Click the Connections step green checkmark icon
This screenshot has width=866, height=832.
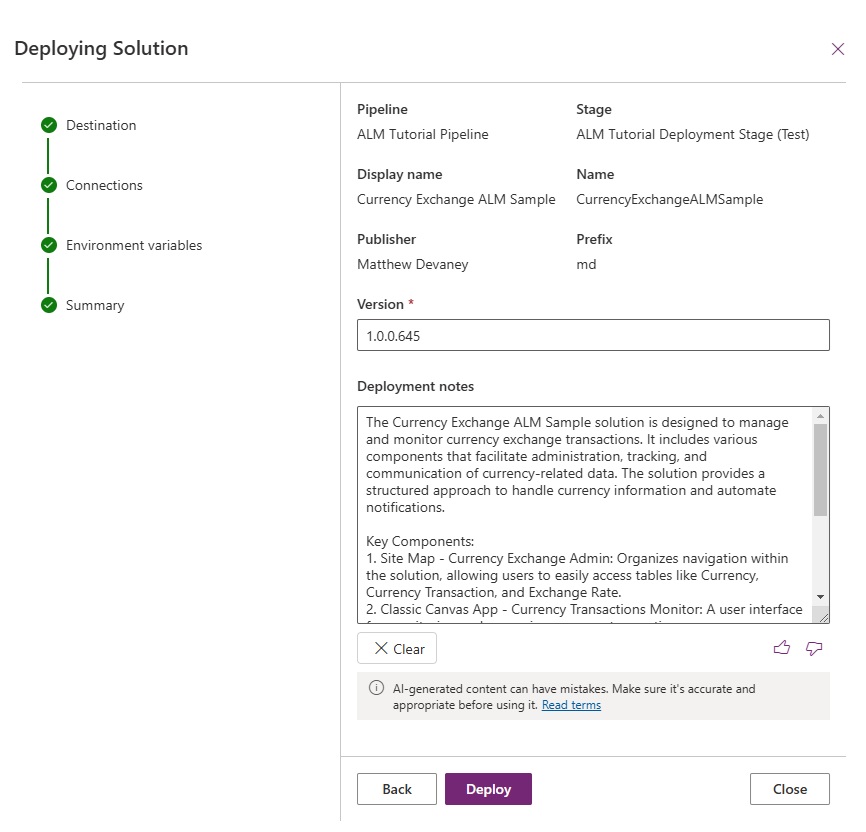pyautogui.click(x=49, y=185)
